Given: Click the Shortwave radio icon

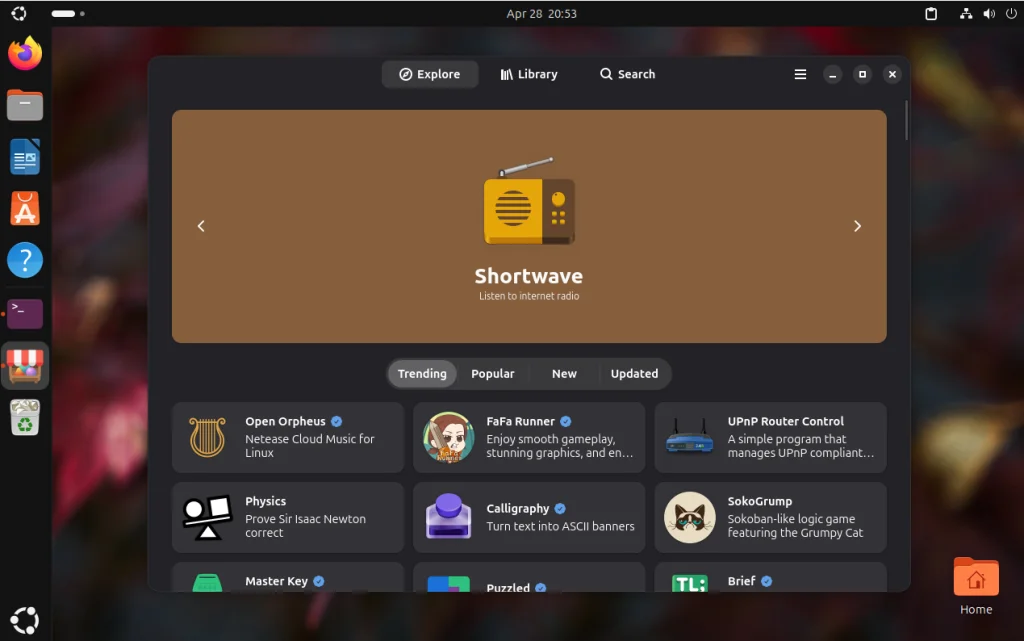Looking at the screenshot, I should (x=529, y=201).
